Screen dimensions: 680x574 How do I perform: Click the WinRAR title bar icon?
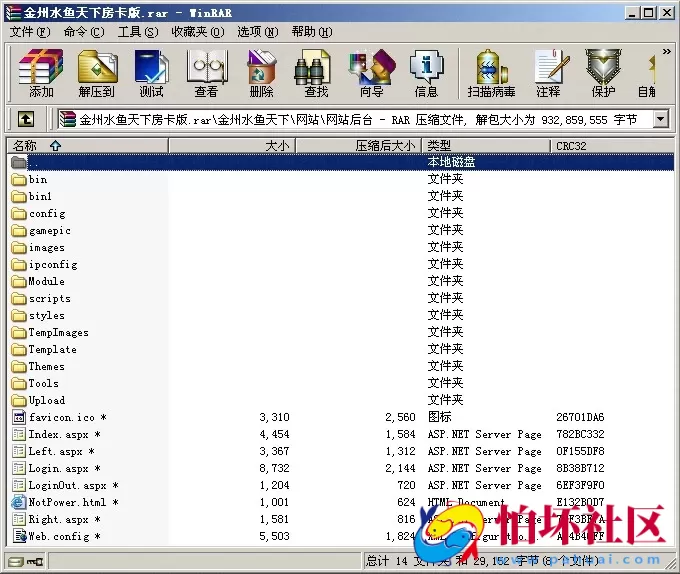[13, 13]
